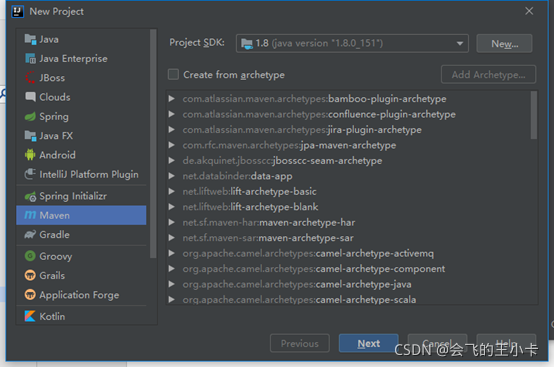
Task: Expand net.databinder data-app entry
Action: (172, 176)
